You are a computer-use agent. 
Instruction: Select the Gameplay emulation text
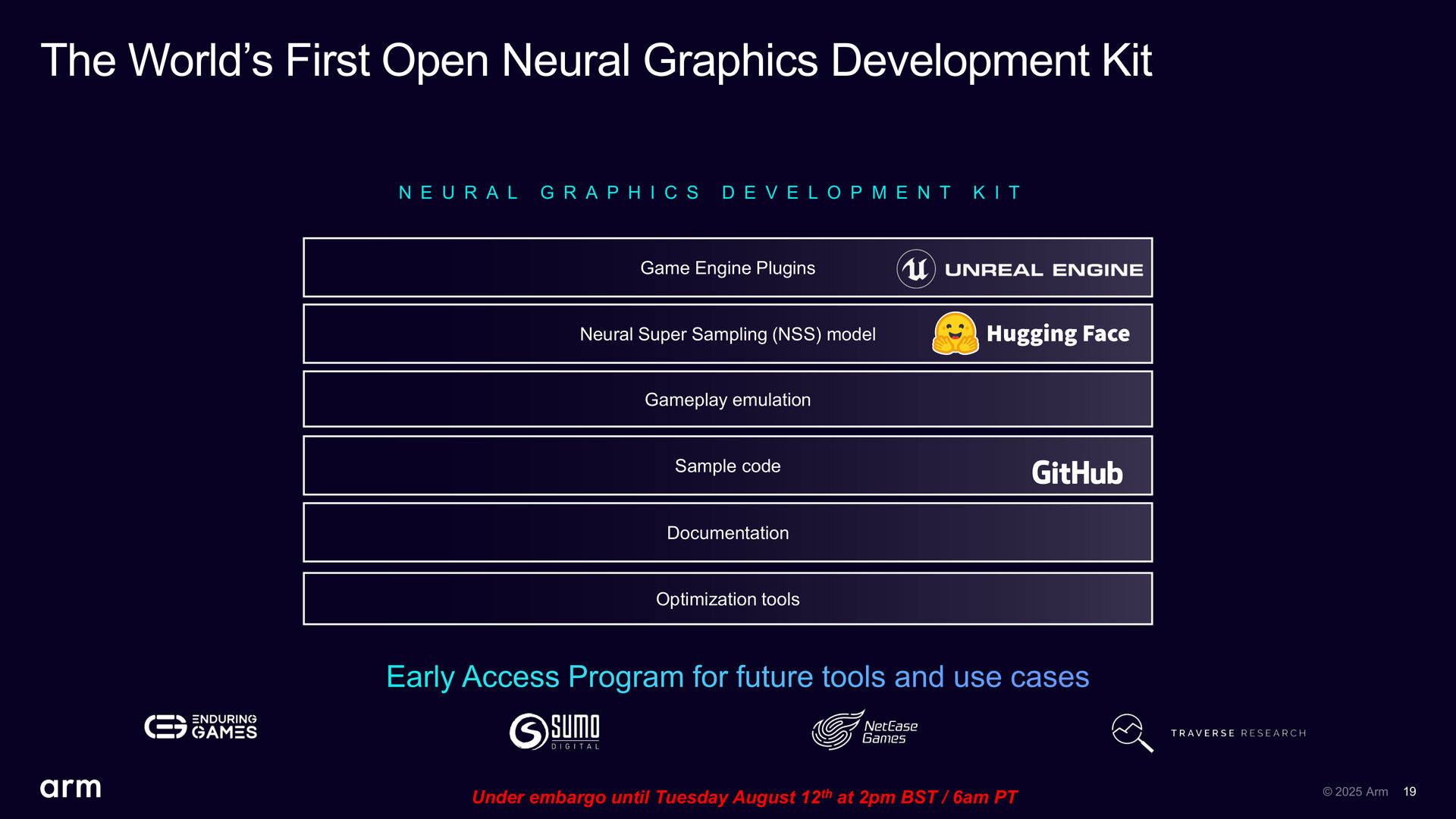click(x=727, y=400)
